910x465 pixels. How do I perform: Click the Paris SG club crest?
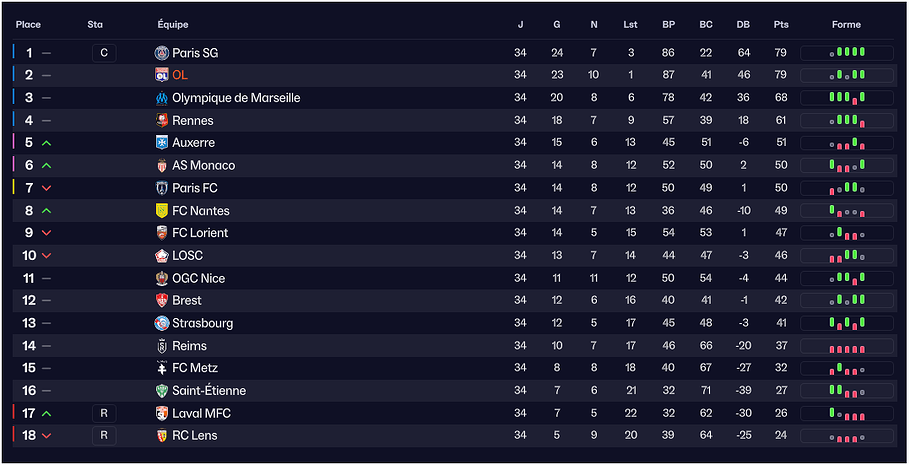pyautogui.click(x=162, y=53)
